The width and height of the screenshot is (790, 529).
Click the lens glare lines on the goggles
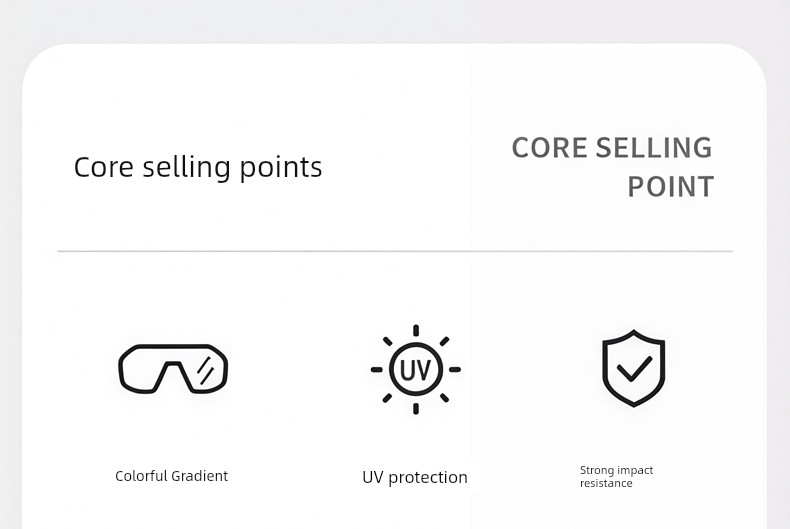[x=206, y=371]
